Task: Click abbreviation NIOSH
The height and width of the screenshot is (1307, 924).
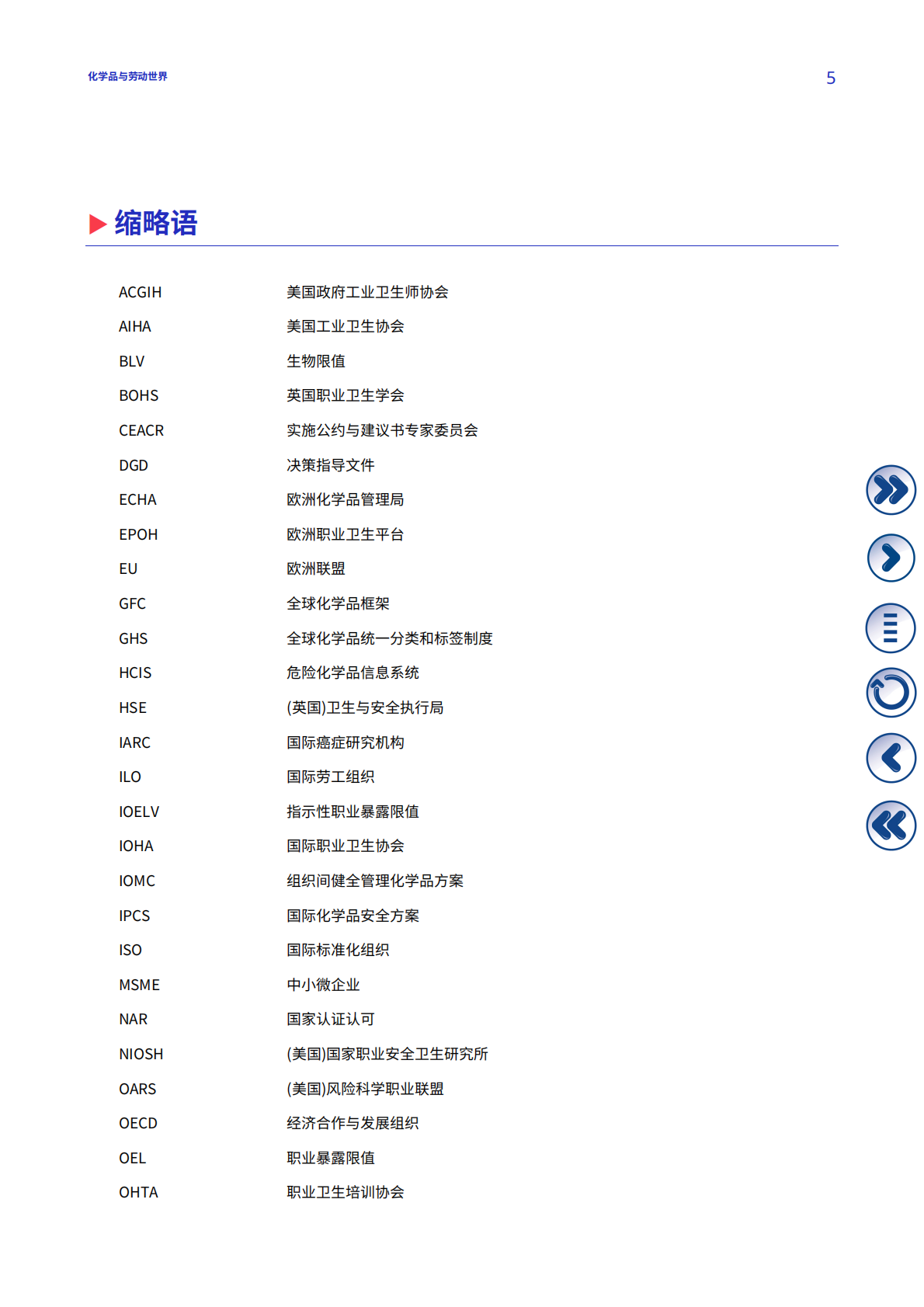Action: click(141, 1054)
